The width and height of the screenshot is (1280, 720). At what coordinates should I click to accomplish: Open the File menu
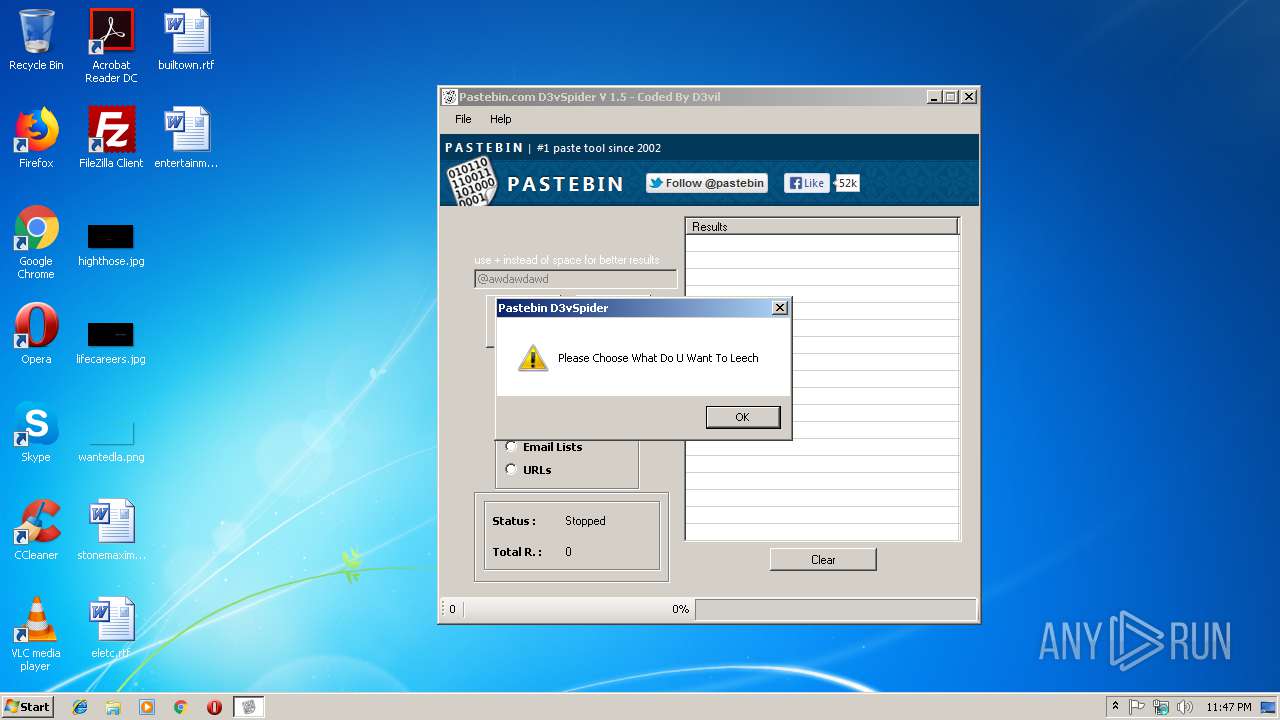click(463, 119)
